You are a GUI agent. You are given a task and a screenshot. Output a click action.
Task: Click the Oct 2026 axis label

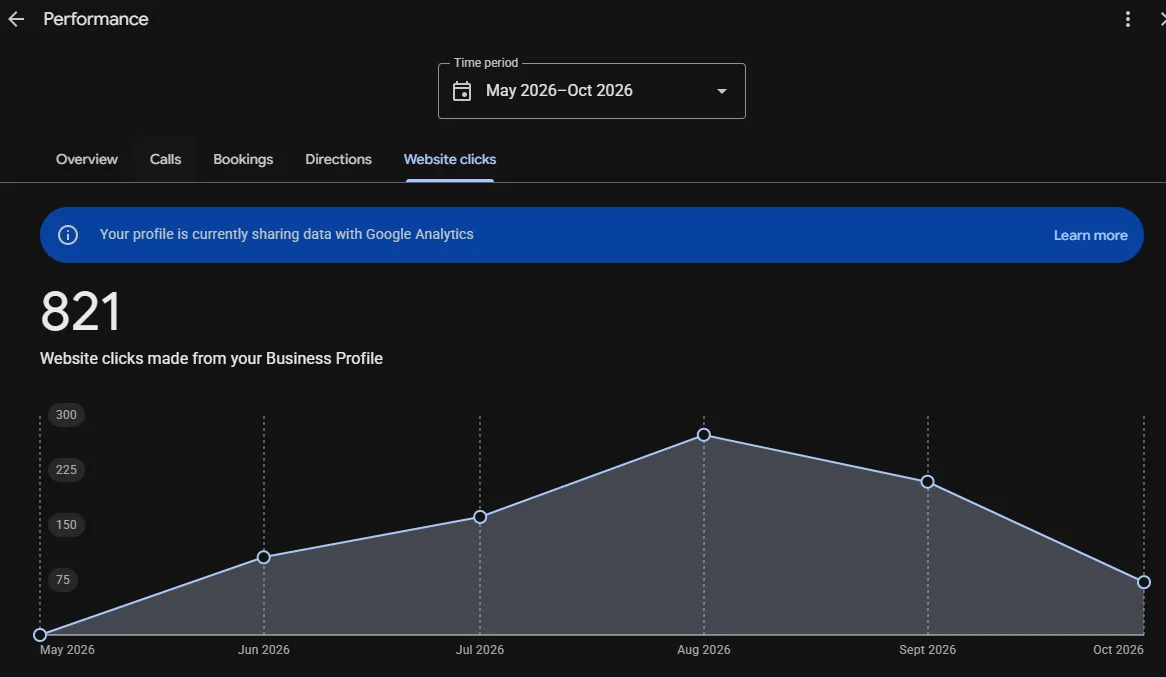point(1118,649)
